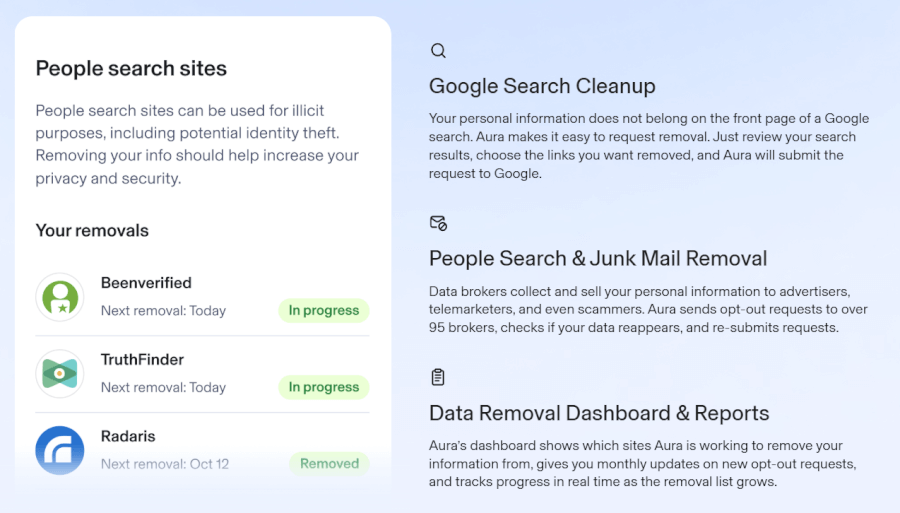900x513 pixels.
Task: Click TruthFinder Next removal: Today text
Action: point(163,387)
